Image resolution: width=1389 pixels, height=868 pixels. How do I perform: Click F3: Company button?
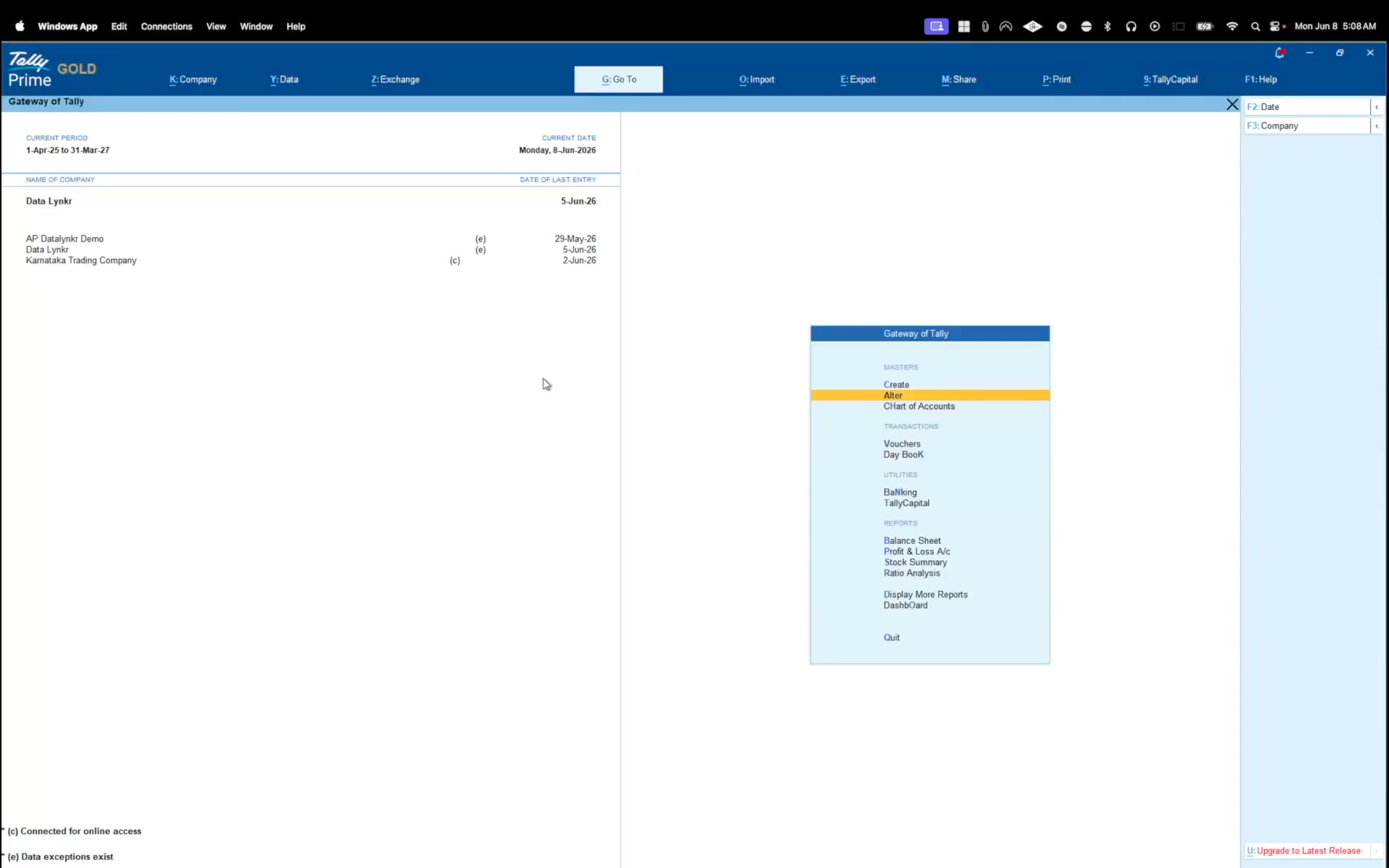tap(1307, 126)
